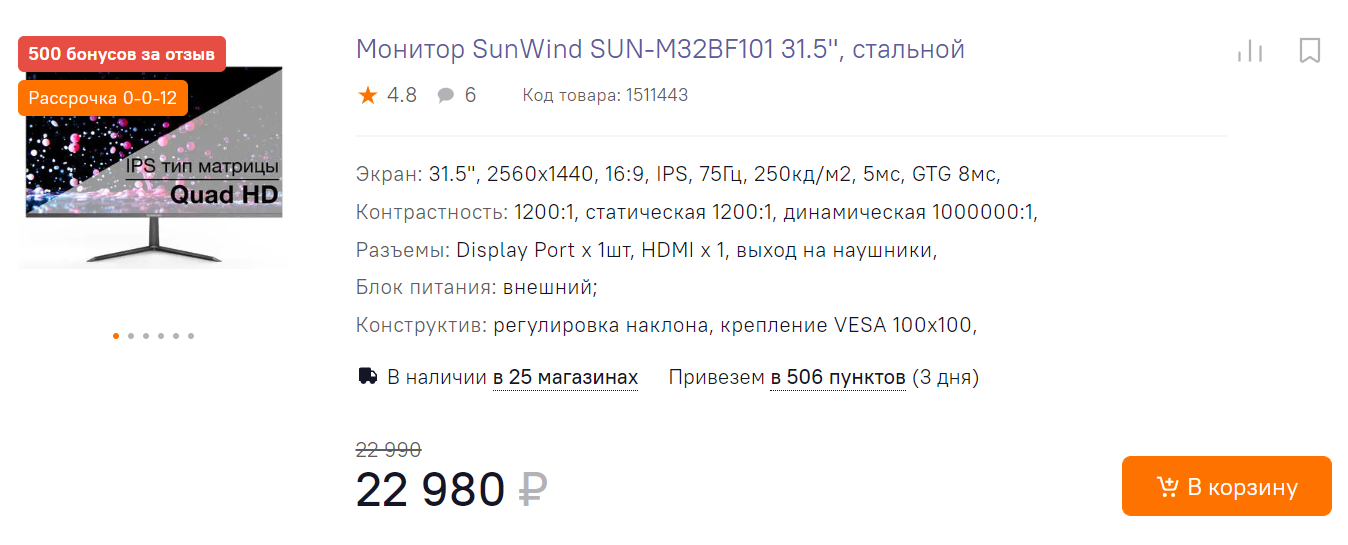
Task: Click the 500 bonus review badge
Action: tap(122, 54)
